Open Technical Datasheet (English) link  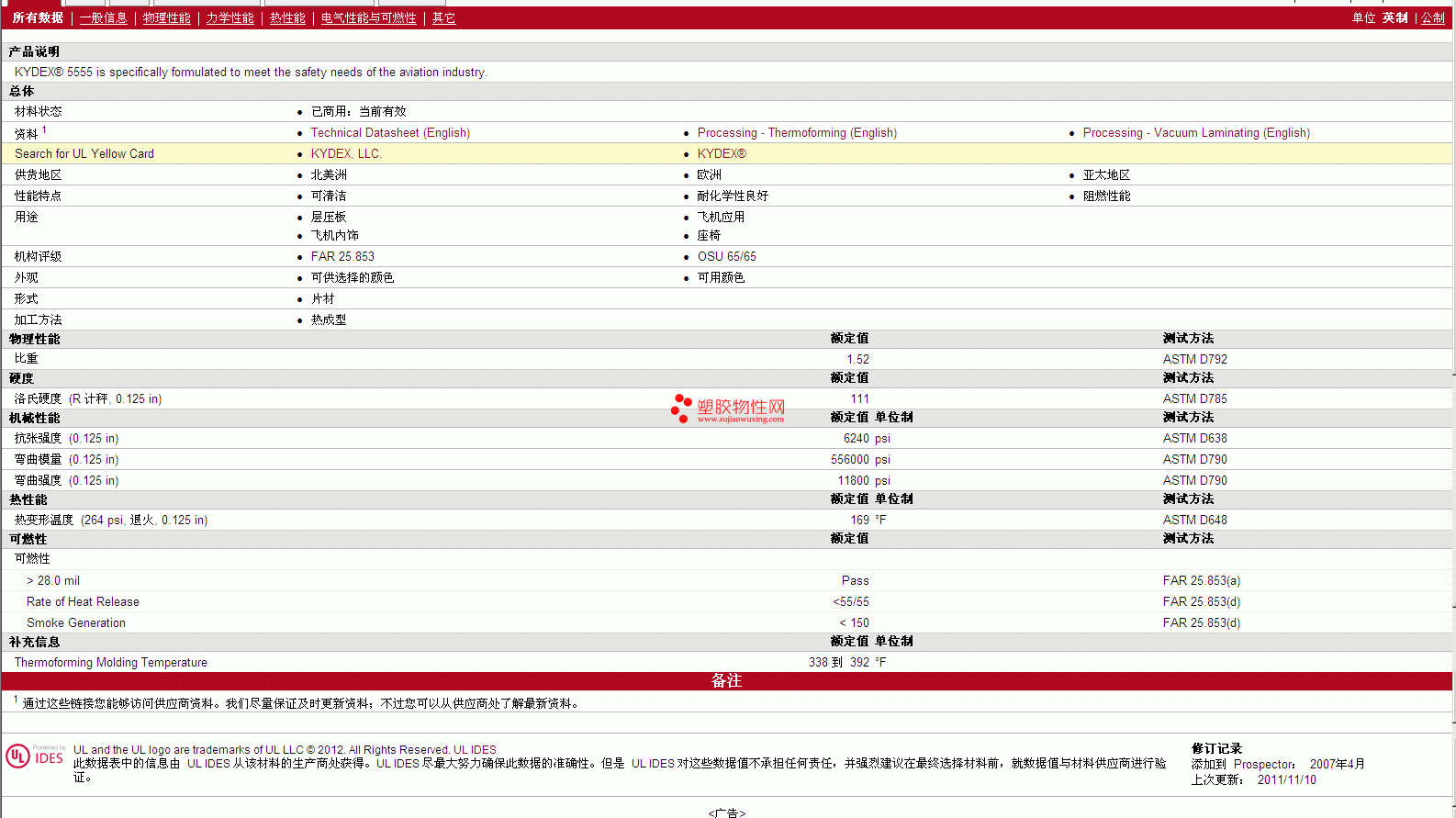[390, 132]
